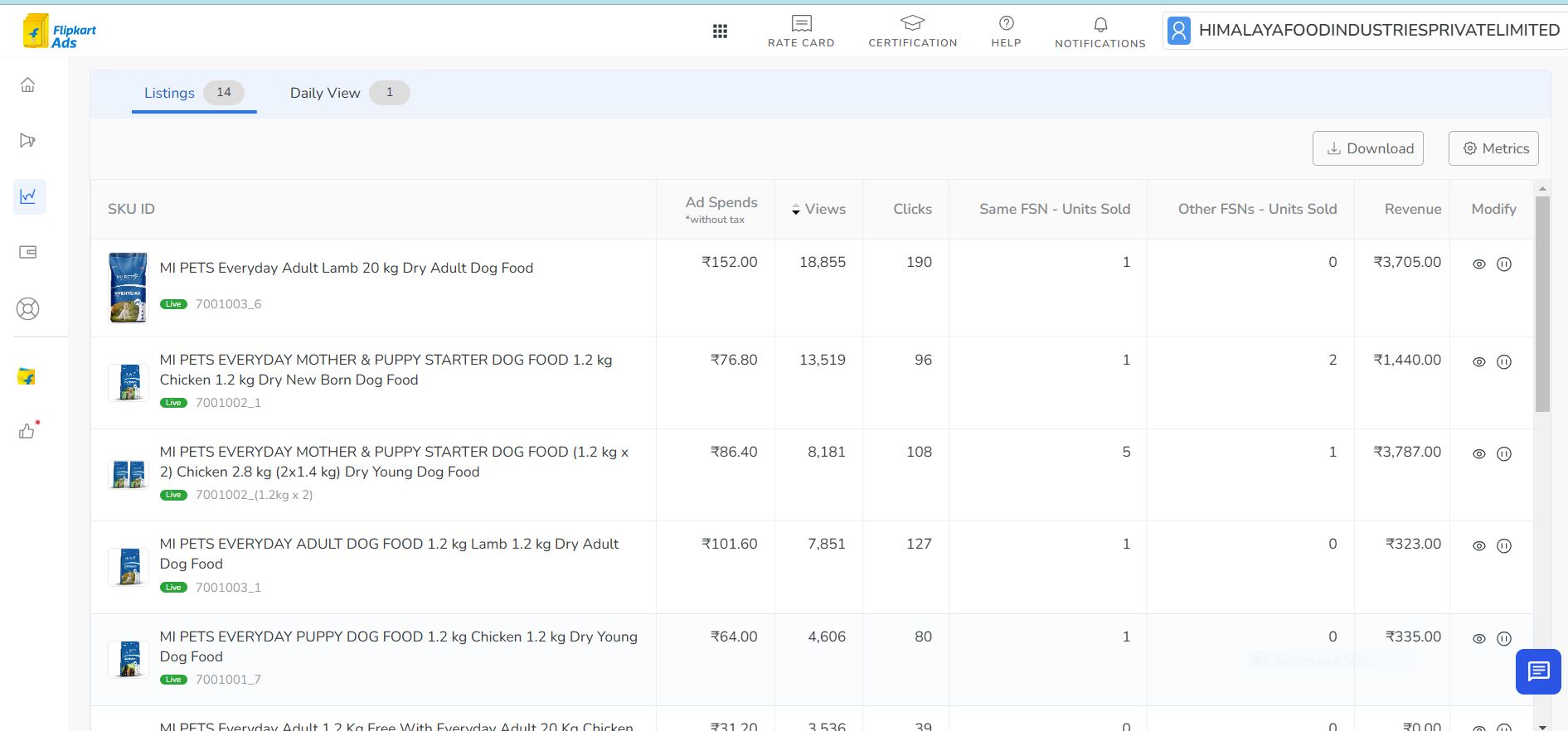The width and height of the screenshot is (1568, 731).
Task: View details eye icon for Adult Lamb 20 kg
Action: tap(1478, 264)
